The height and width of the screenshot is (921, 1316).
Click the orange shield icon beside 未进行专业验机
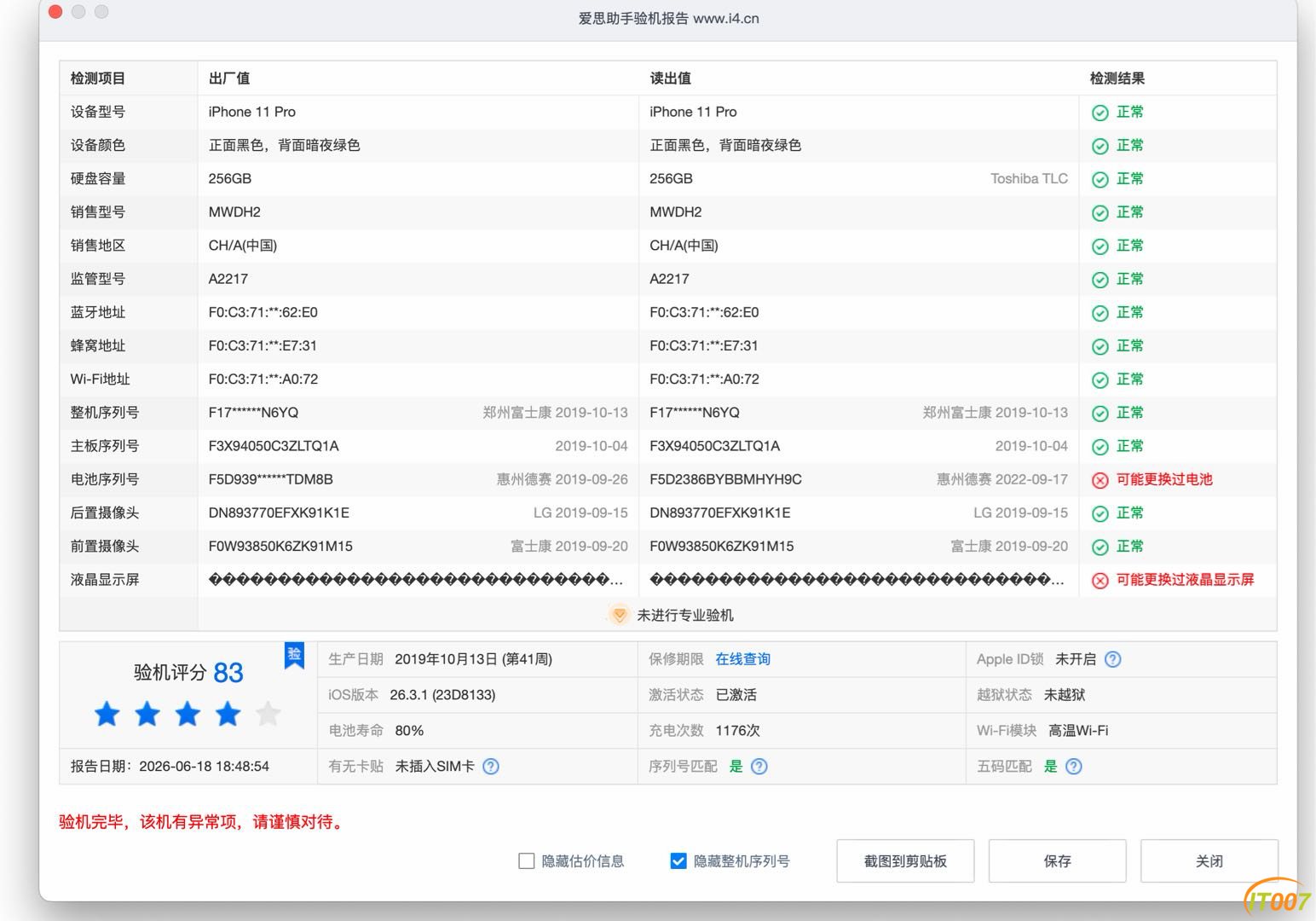[x=620, y=615]
